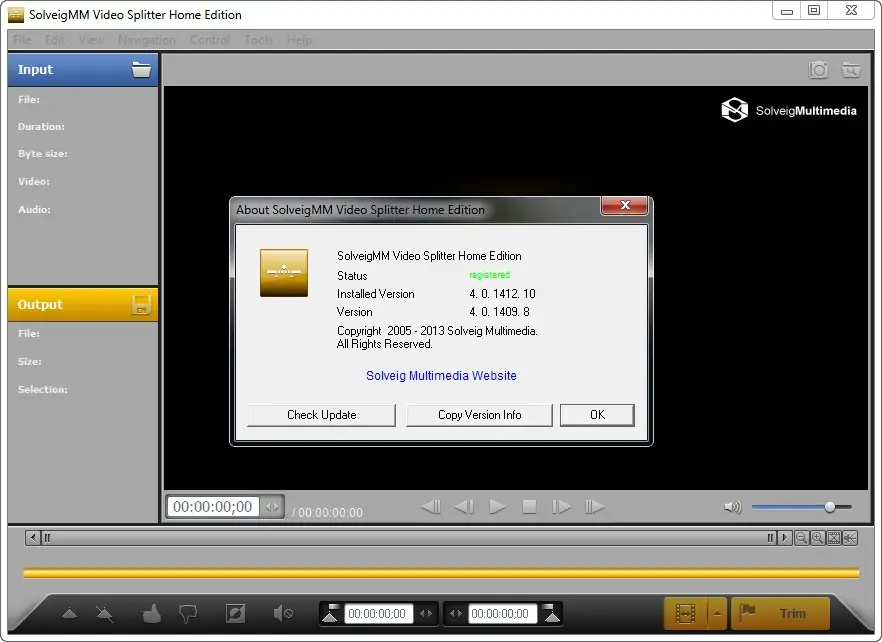
Task: Zoom in the timeline
Action: point(817,538)
